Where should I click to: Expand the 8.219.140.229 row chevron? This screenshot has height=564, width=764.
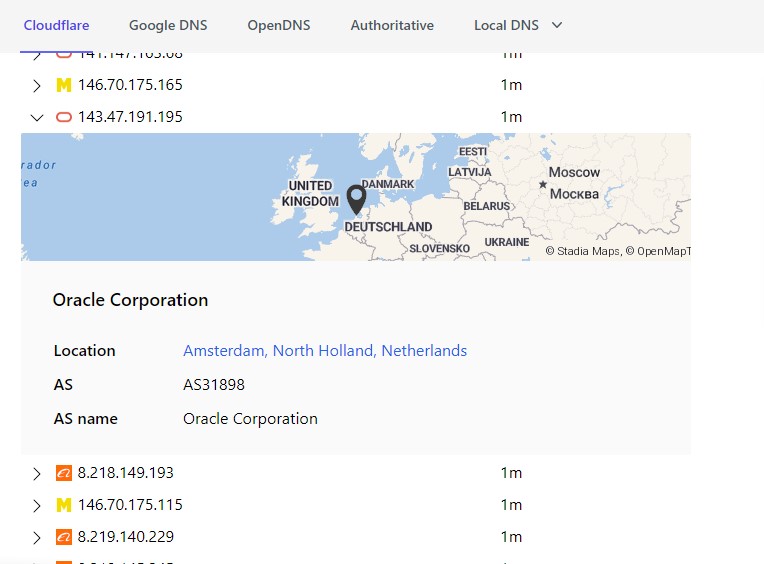37,537
